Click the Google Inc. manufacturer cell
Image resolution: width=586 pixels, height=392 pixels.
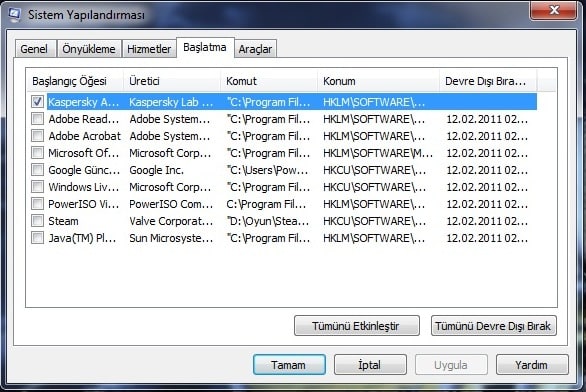pos(157,170)
